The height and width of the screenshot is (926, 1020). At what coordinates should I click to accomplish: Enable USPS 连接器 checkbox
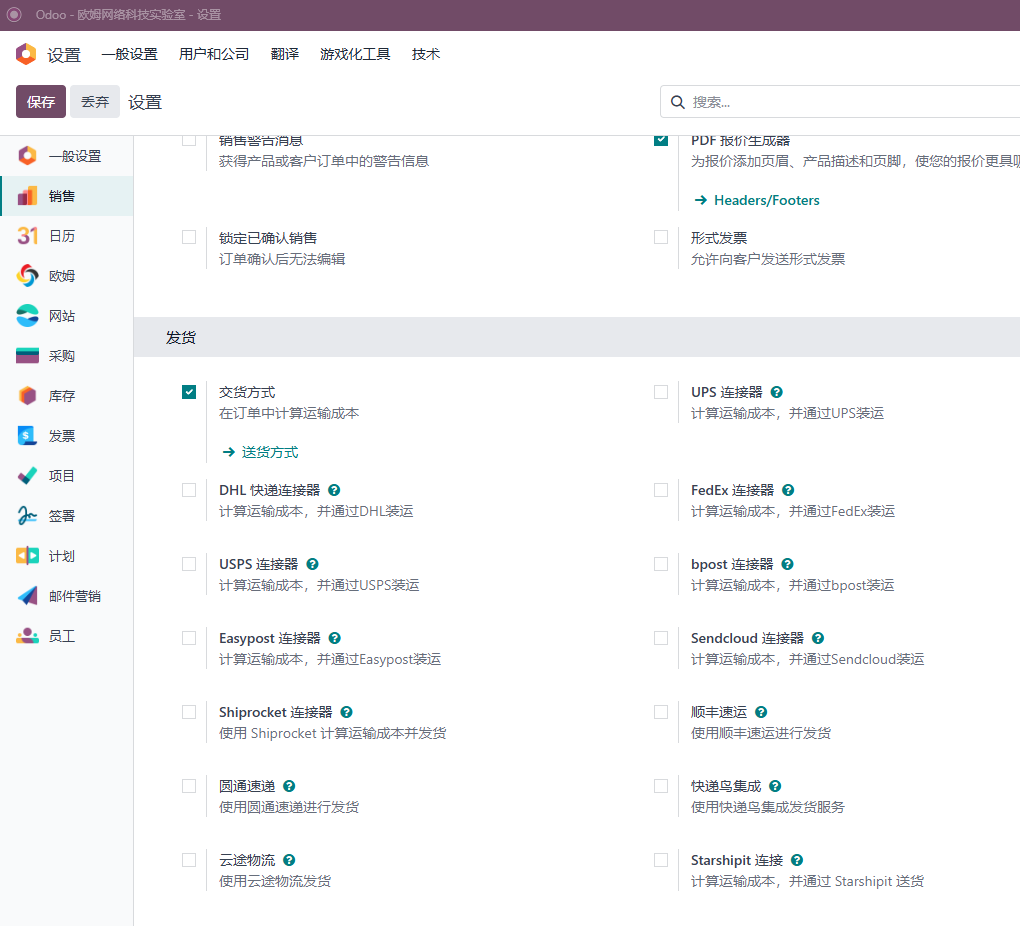pyautogui.click(x=189, y=564)
